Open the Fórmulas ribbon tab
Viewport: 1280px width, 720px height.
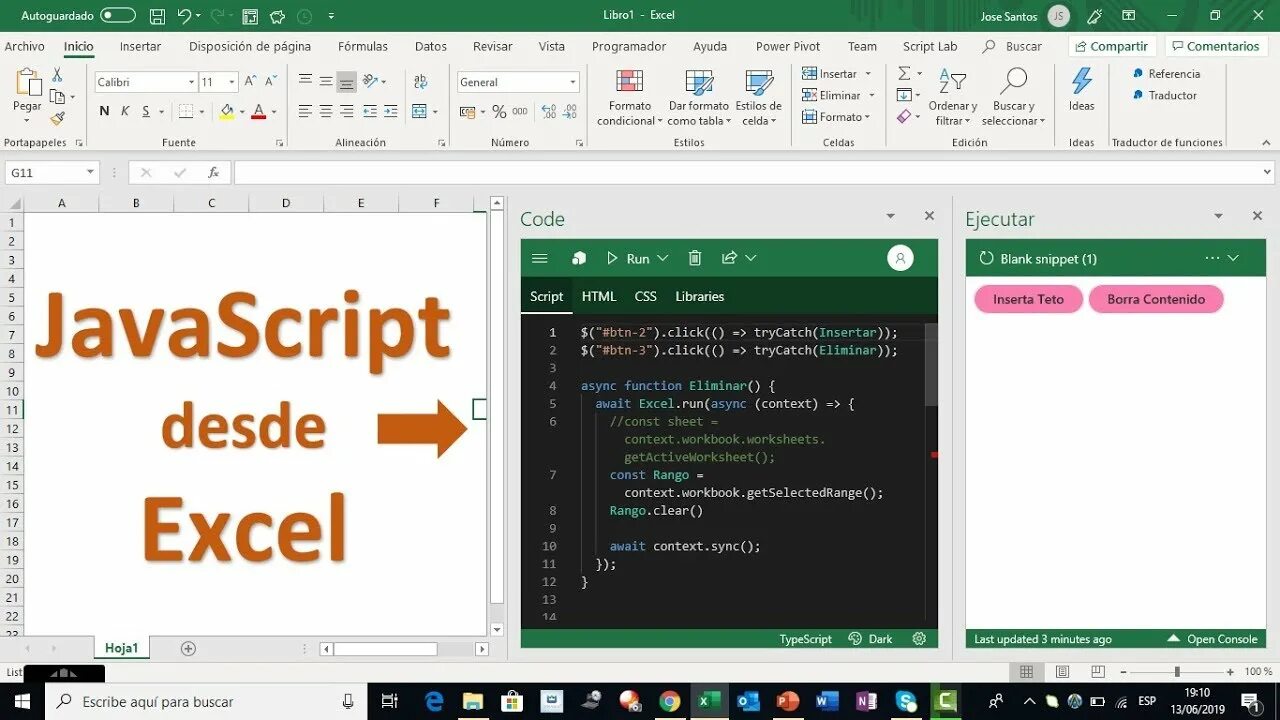(x=363, y=46)
